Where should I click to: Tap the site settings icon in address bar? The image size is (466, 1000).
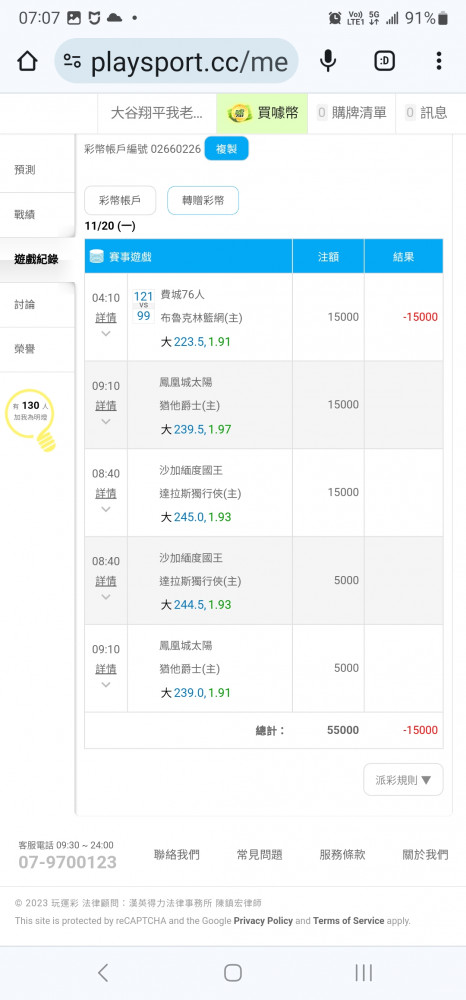(72, 61)
